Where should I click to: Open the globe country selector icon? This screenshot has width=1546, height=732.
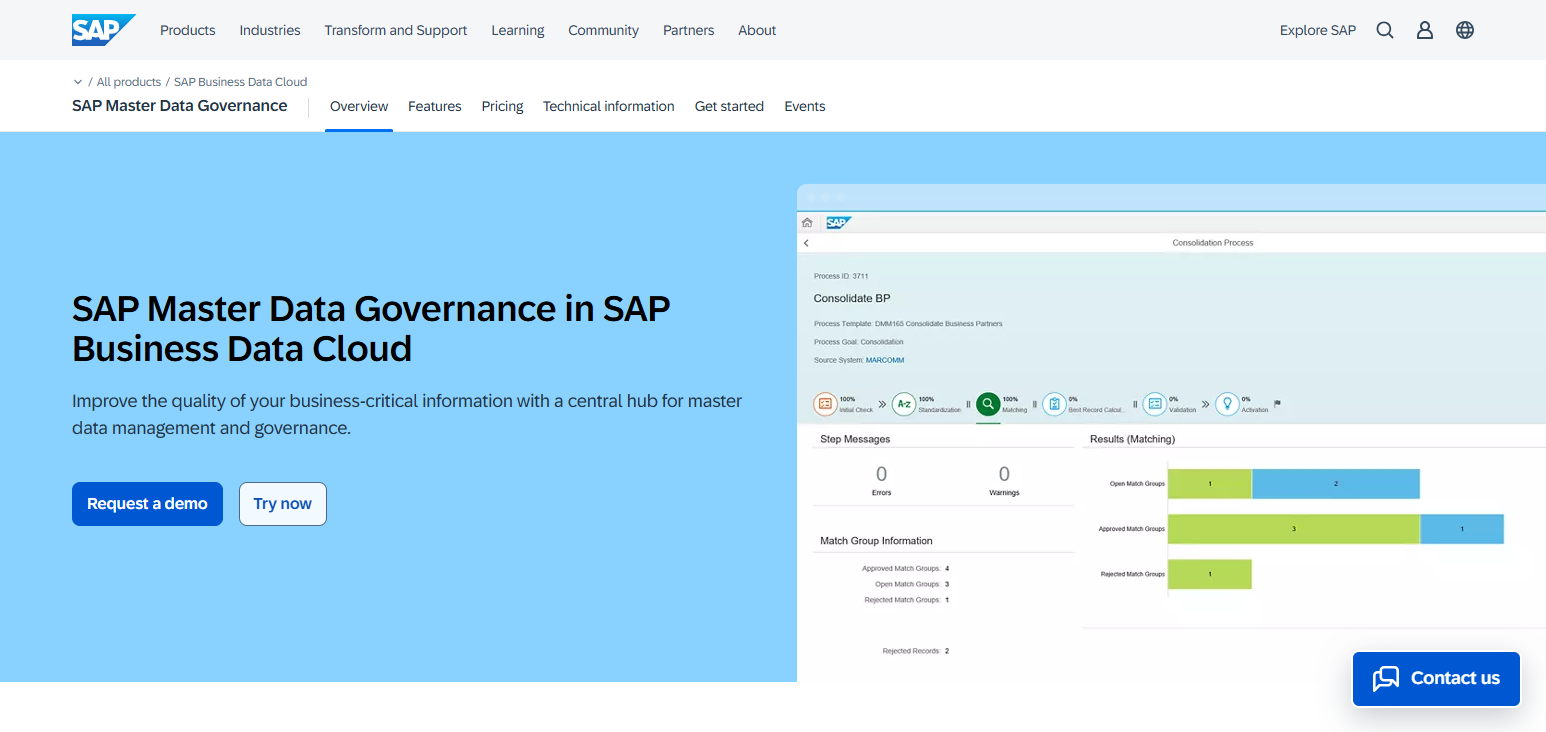[x=1465, y=30]
